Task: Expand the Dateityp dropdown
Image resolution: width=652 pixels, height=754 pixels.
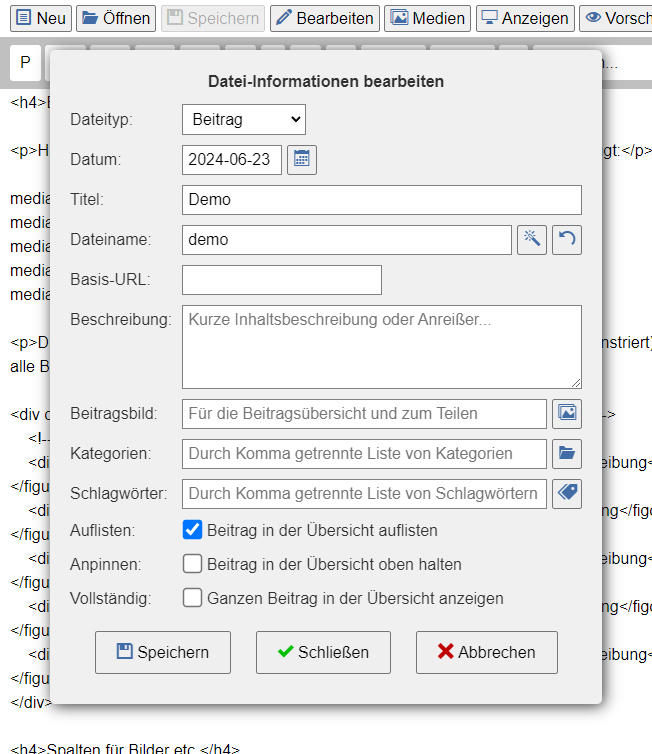Action: click(x=244, y=120)
